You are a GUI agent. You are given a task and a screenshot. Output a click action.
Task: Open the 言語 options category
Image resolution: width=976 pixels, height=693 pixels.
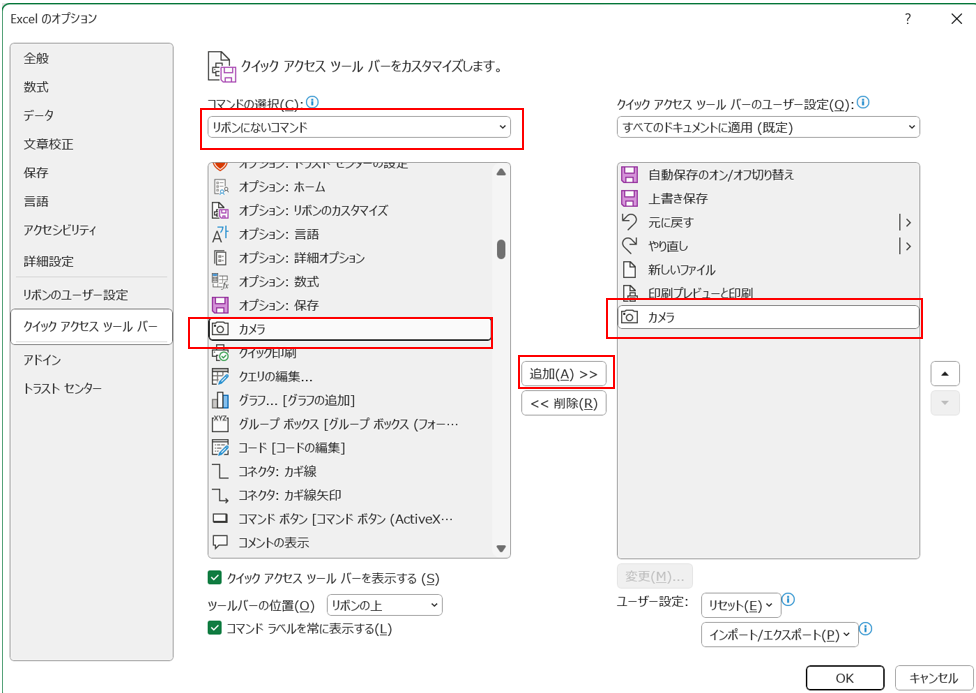click(36, 202)
